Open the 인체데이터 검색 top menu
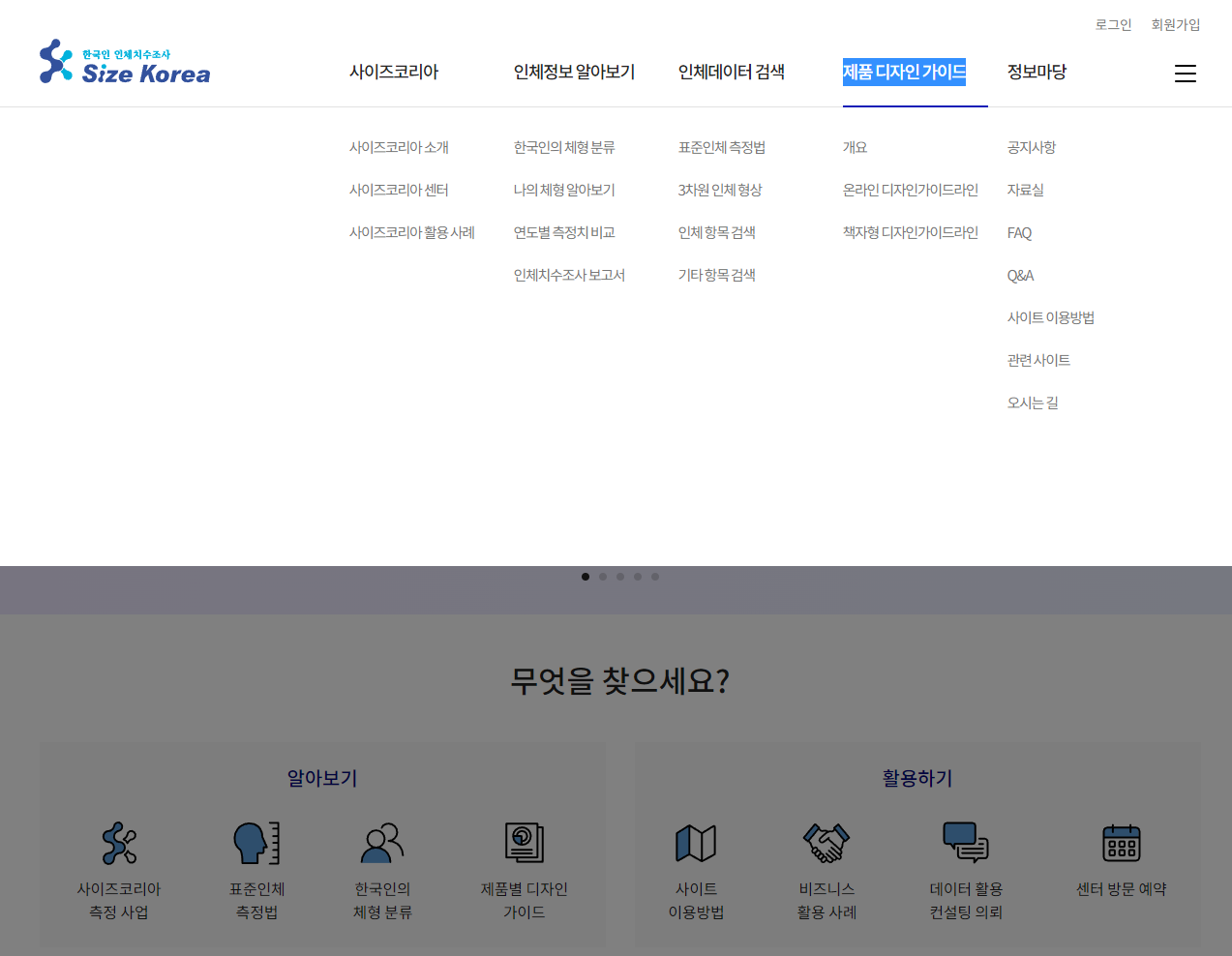This screenshot has height=956, width=1232. point(732,72)
